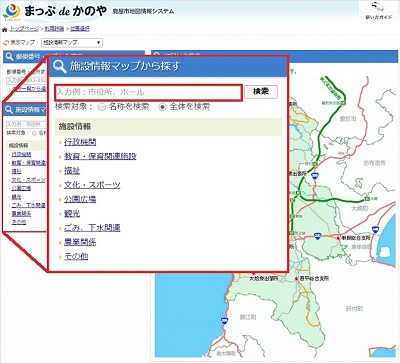This screenshot has width=400, height=363.
Task: Select the 名称を検索 radio button
Action: coord(102,107)
